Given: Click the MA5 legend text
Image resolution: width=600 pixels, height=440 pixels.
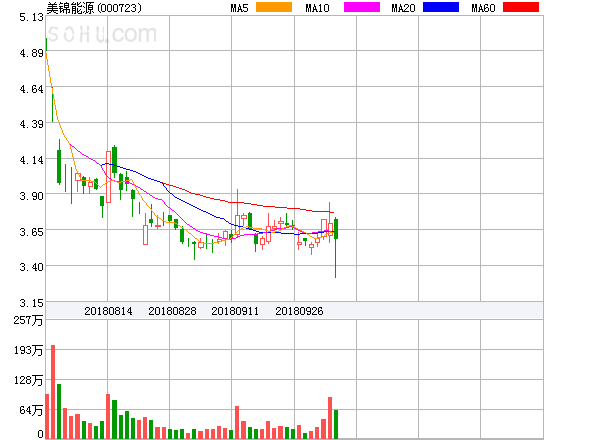Looking at the screenshot, I should point(240,8).
